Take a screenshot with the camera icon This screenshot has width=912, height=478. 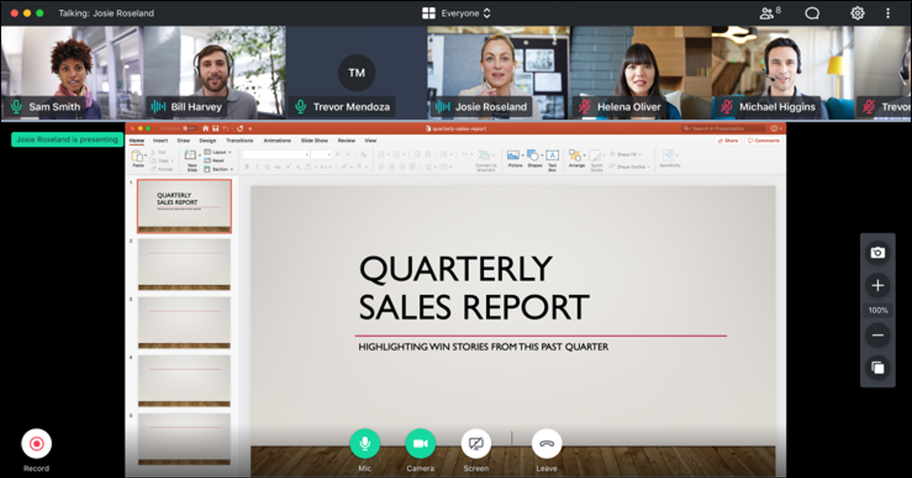(x=878, y=252)
